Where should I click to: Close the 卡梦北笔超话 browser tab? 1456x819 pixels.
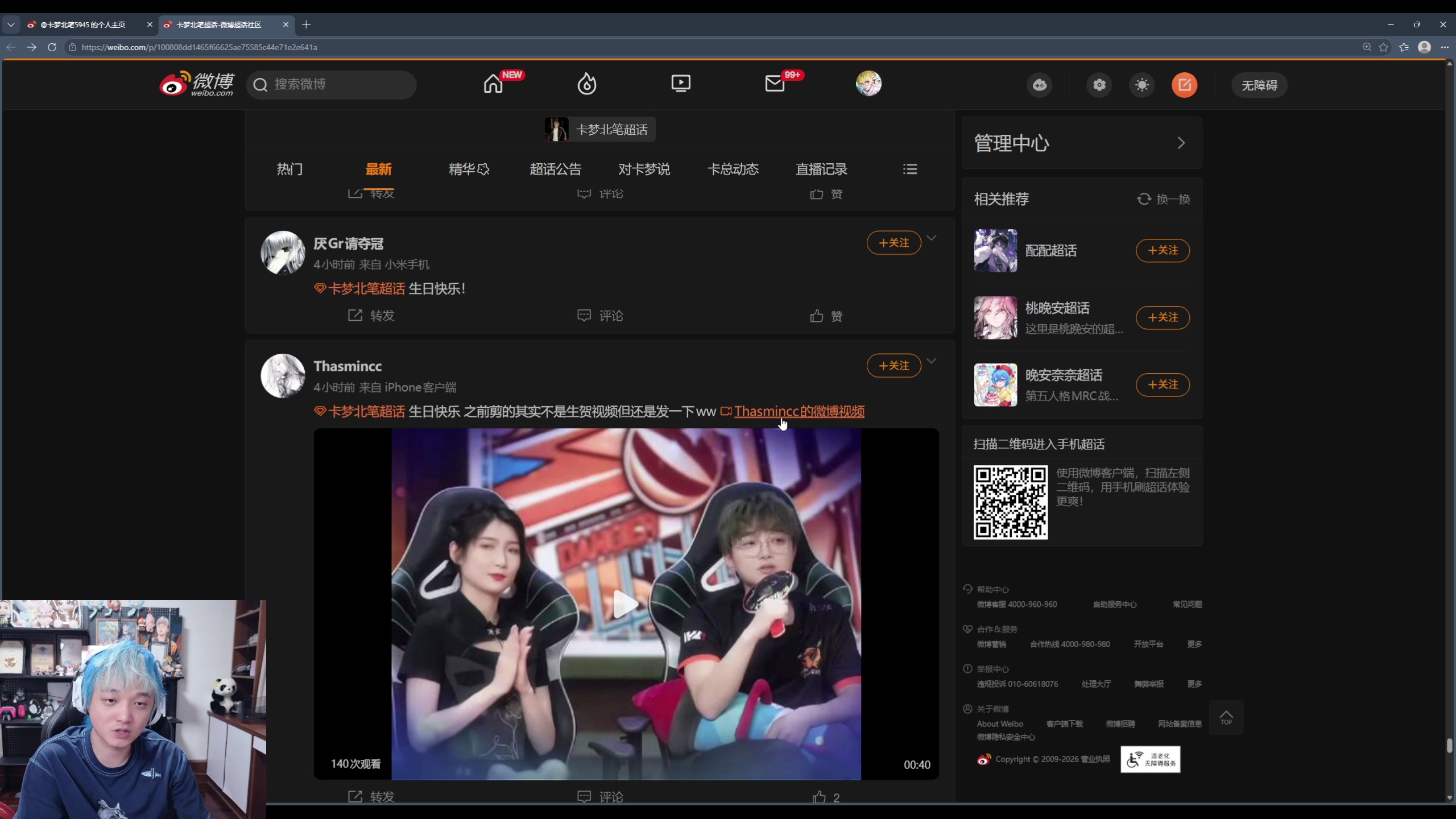(286, 24)
